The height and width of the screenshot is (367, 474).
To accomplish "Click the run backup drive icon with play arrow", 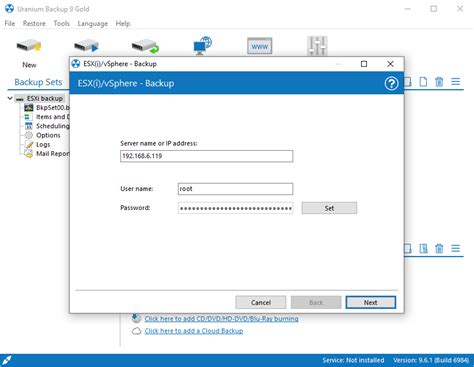I will (86, 46).
